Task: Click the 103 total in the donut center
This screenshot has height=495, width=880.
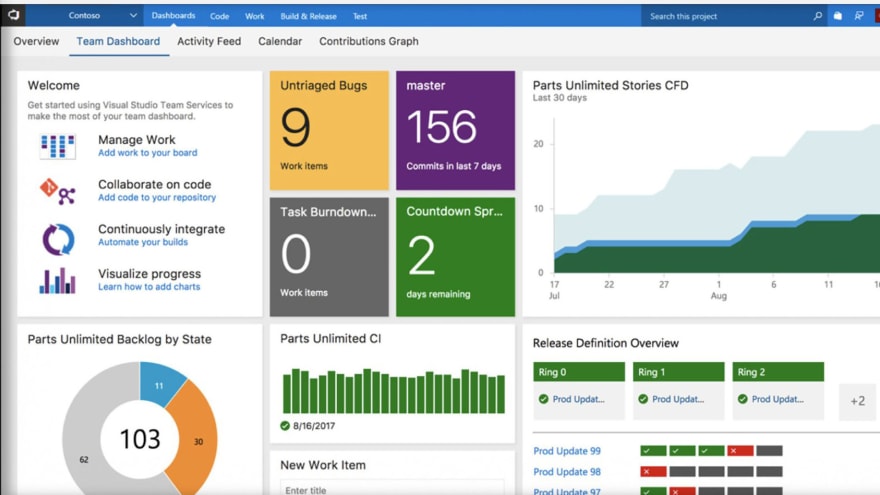Action: pyautogui.click(x=140, y=439)
